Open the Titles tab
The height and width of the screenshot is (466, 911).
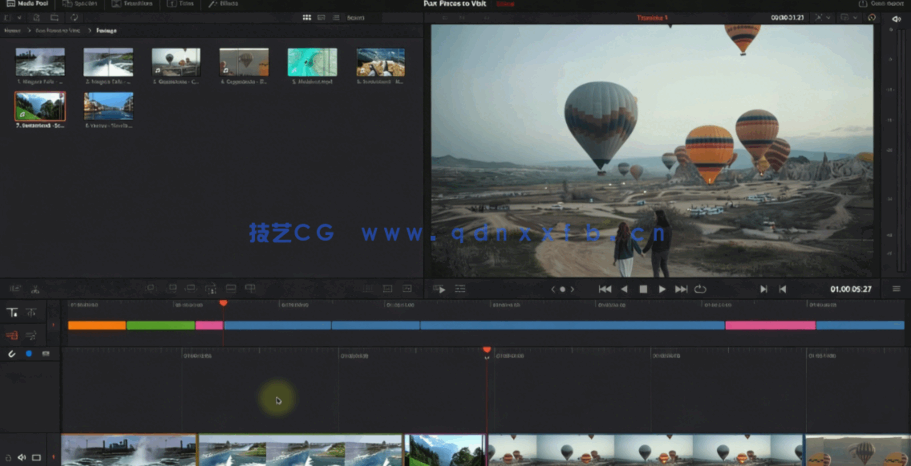(180, 3)
